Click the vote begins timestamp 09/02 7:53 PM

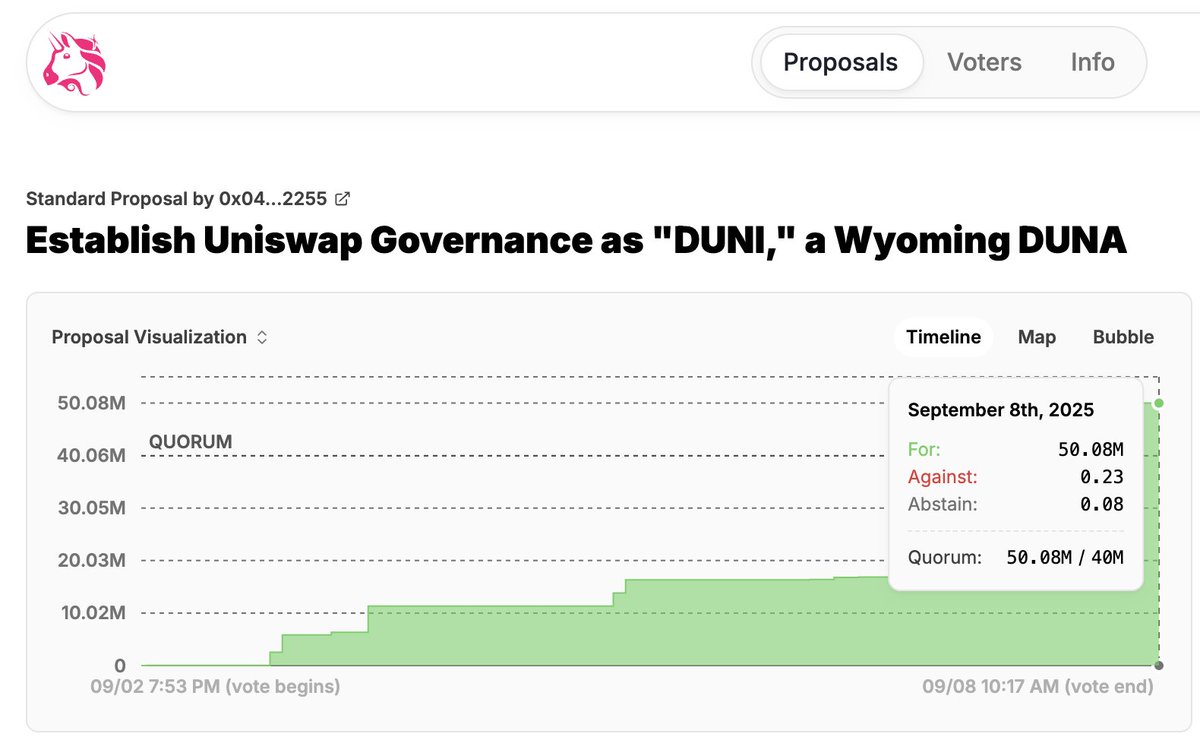click(215, 686)
